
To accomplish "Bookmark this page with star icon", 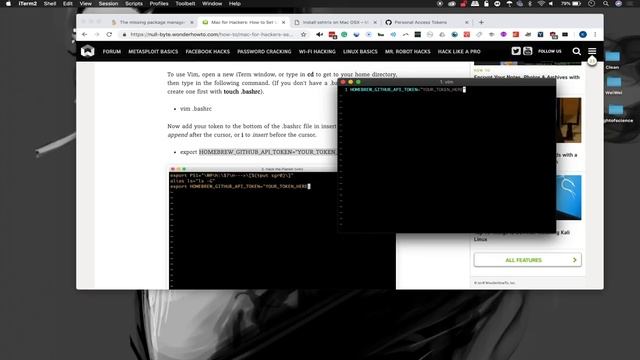I will pyautogui.click(x=303, y=35).
